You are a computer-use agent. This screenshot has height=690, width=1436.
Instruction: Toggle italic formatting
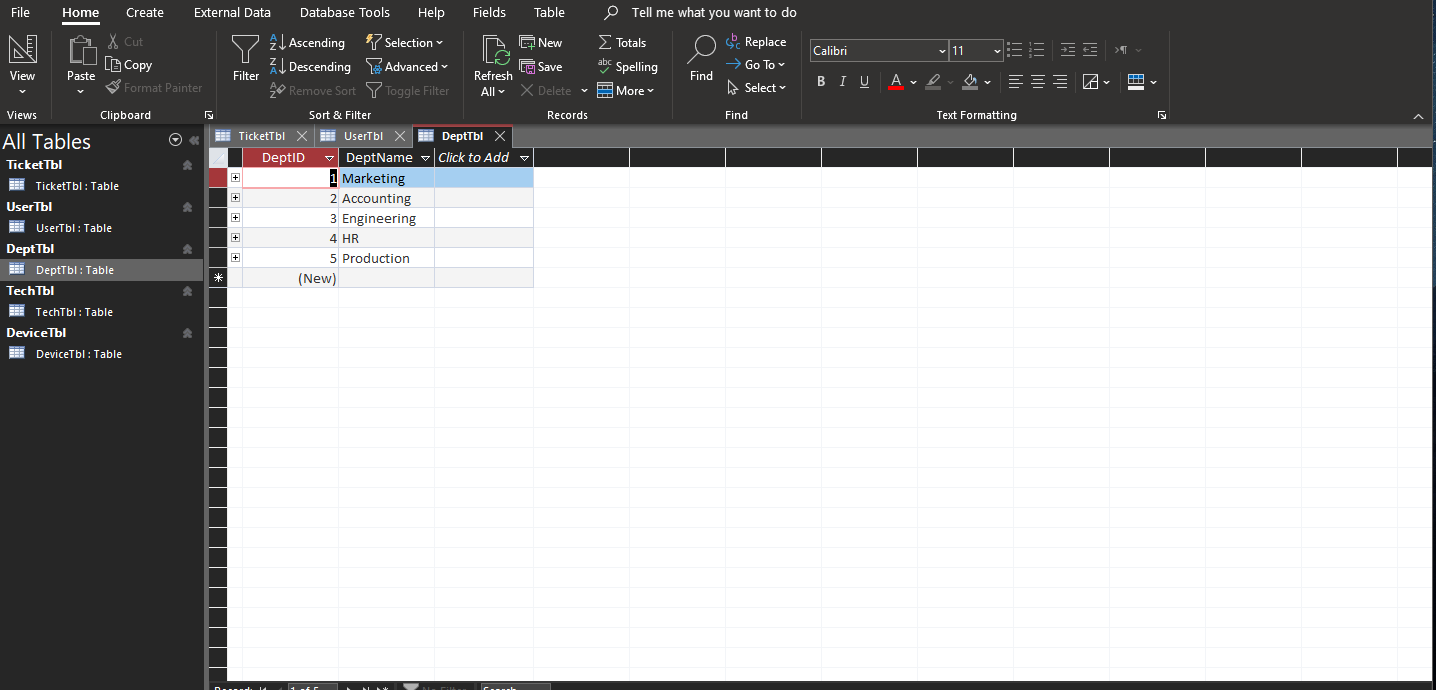click(x=842, y=81)
